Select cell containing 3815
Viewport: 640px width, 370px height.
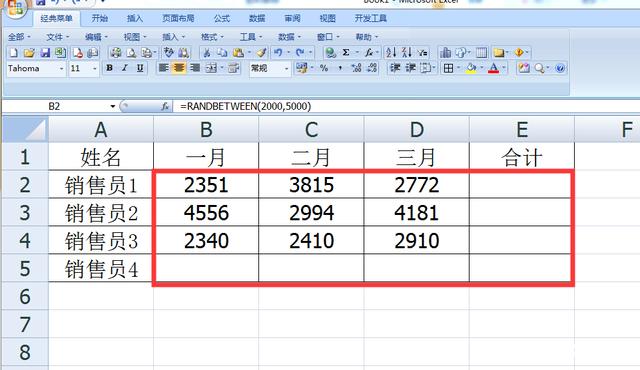click(x=311, y=185)
